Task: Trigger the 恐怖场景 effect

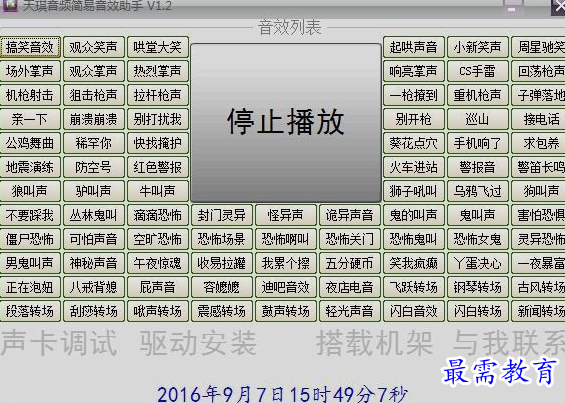Action: click(222, 239)
